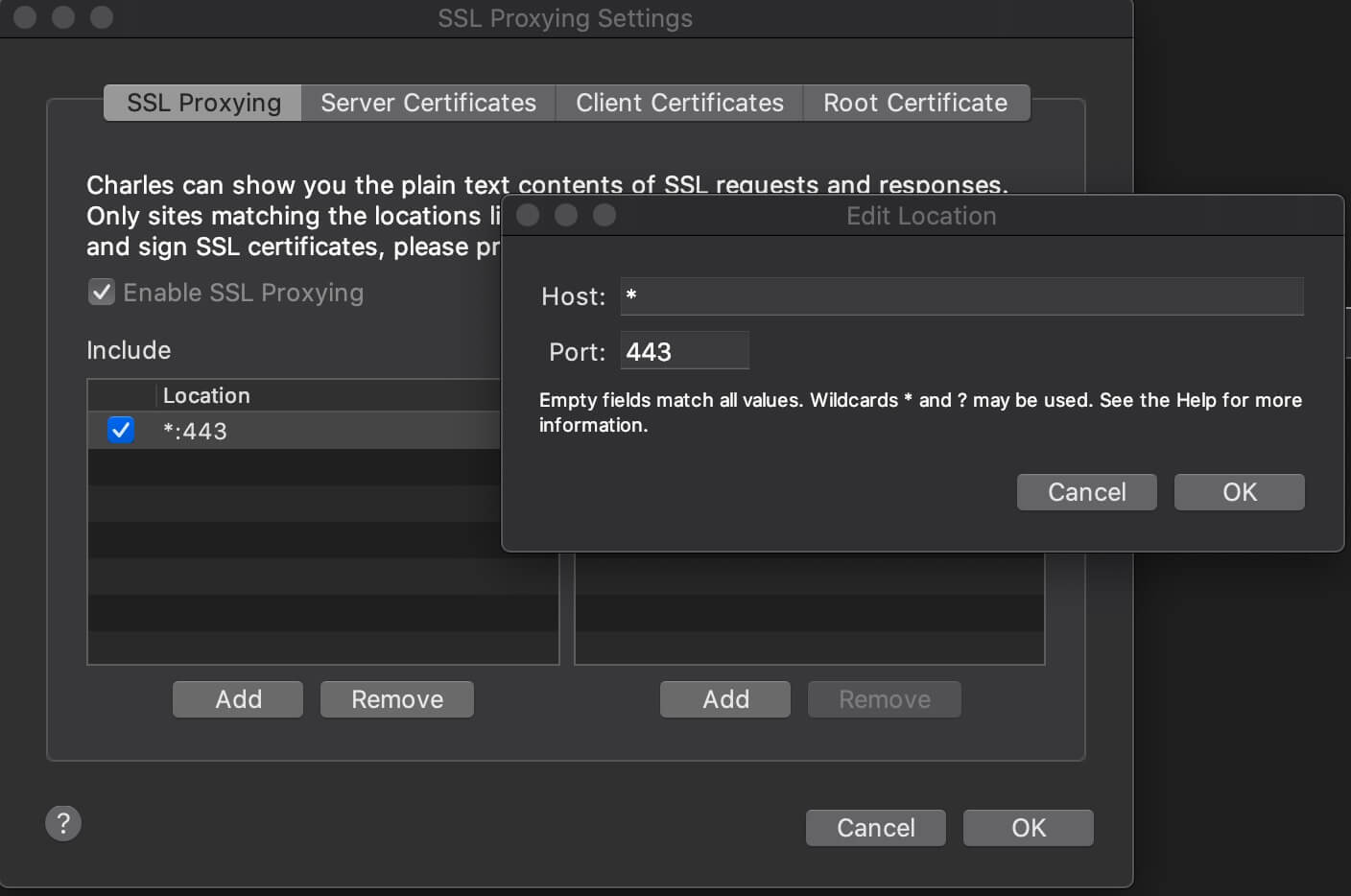Cancel the SSL Proxying Settings window
The width and height of the screenshot is (1351, 896).
coord(875,828)
